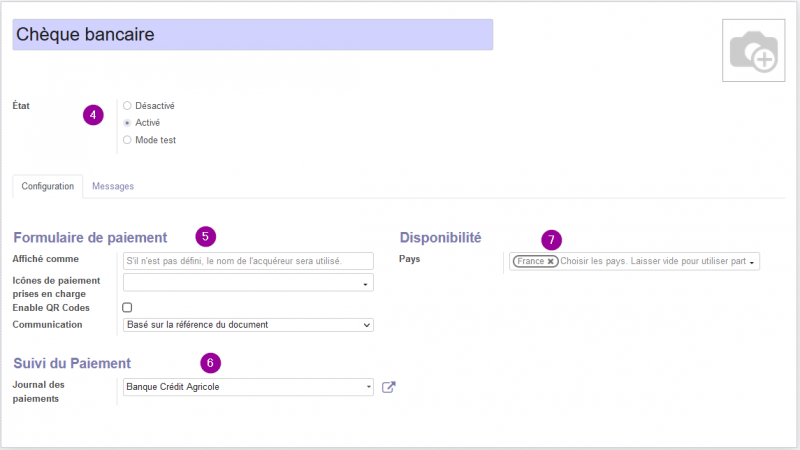Screen dimensions: 800x450
Task: Enable the QR Codes checkbox
Action: coord(127,307)
